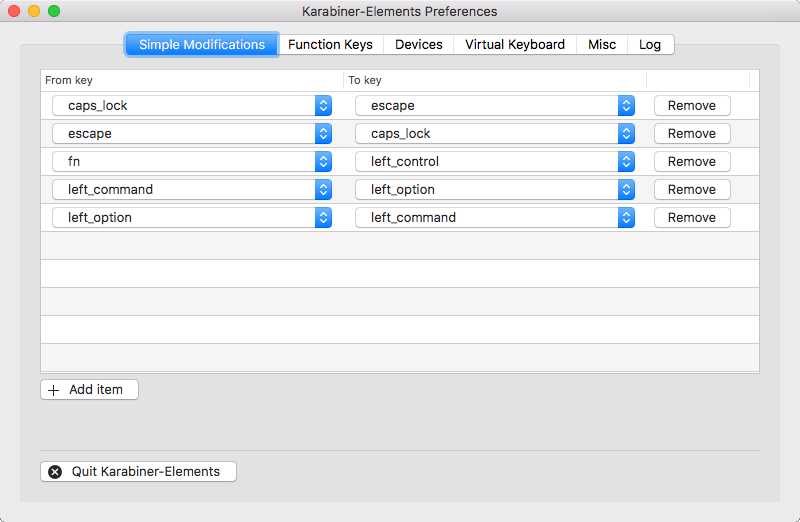Image resolution: width=800 pixels, height=522 pixels.
Task: Open the caps_lock From key dropdown
Action: [x=192, y=106]
